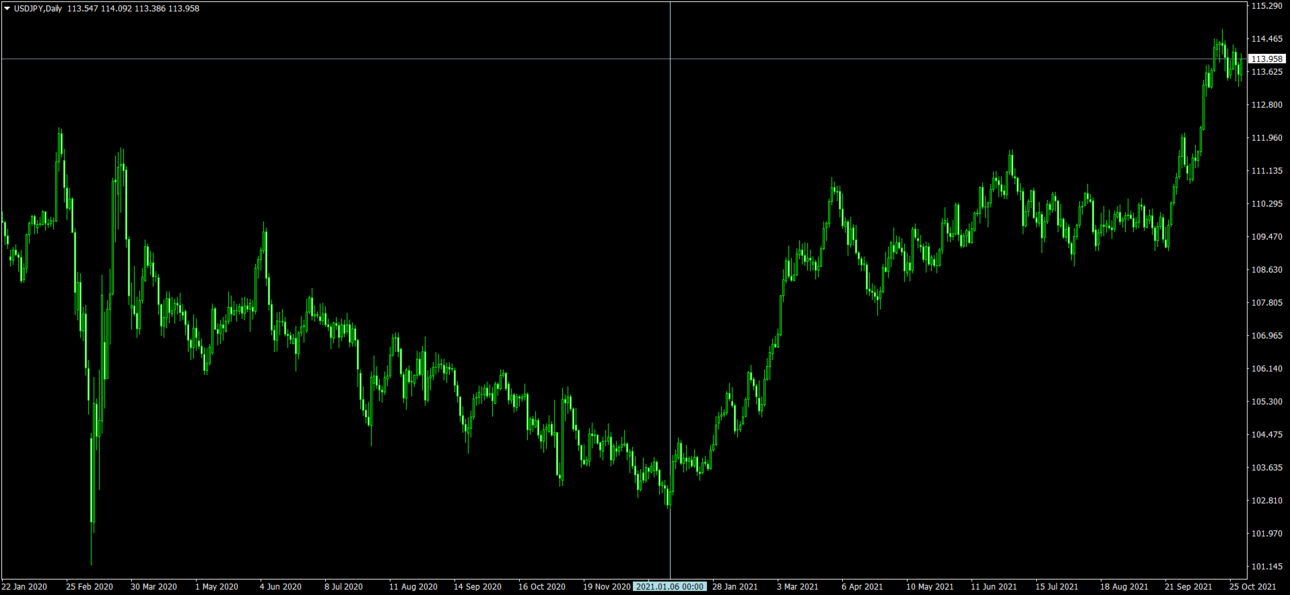Click the USDJPY,Daily chart title
Image resolution: width=1290 pixels, height=595 pixels.
pos(37,9)
